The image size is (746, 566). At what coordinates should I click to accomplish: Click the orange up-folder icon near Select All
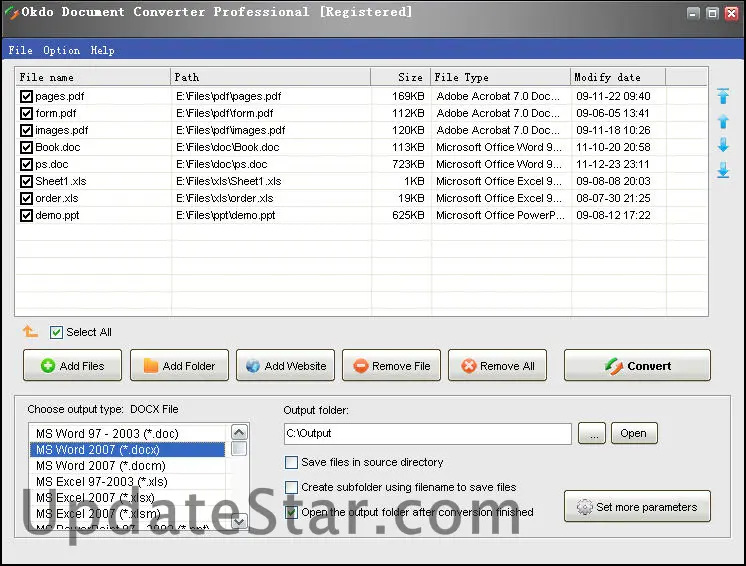tap(31, 332)
